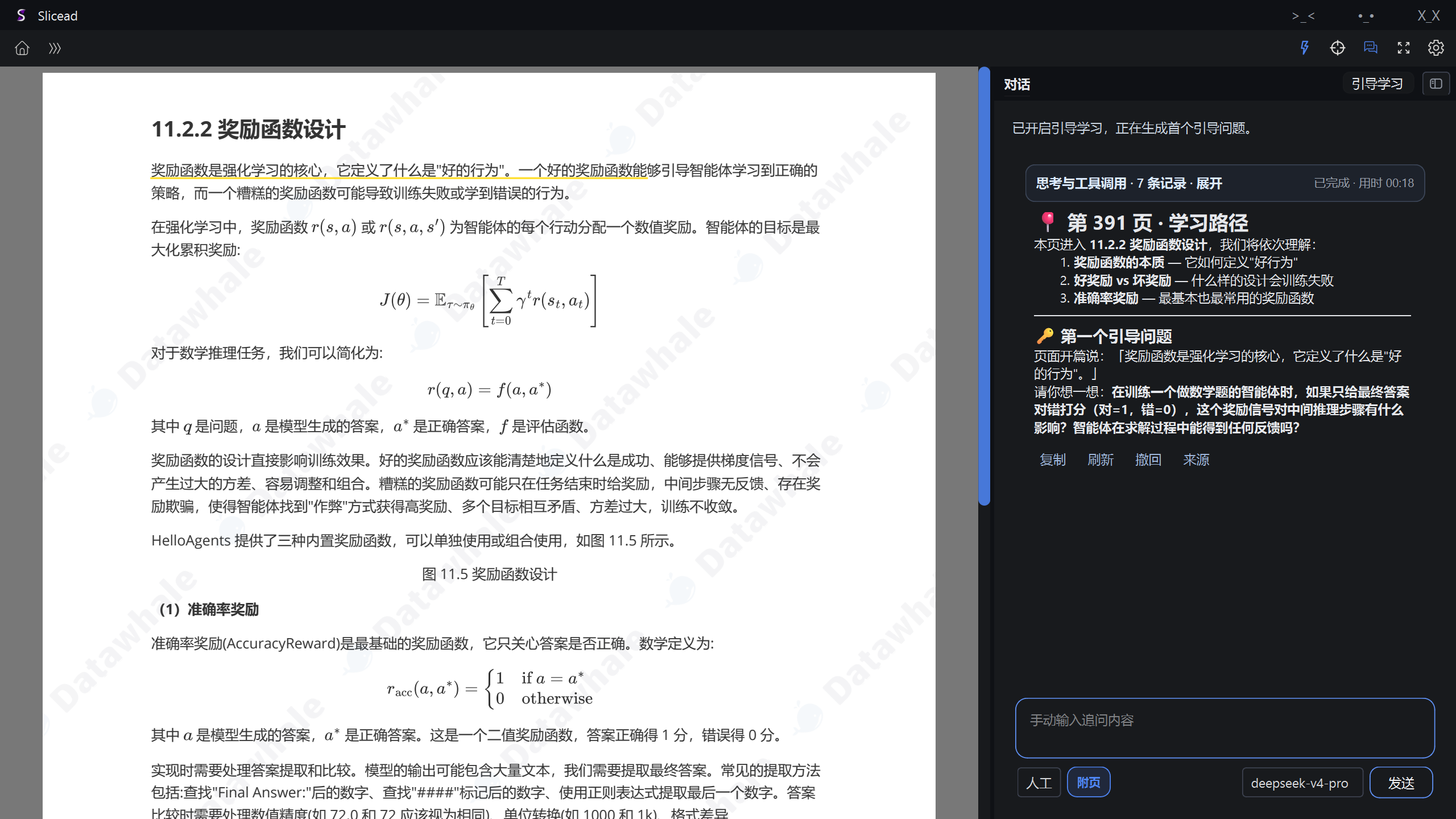Toggle 引导学习 mode
1456x819 pixels.
[1377, 84]
